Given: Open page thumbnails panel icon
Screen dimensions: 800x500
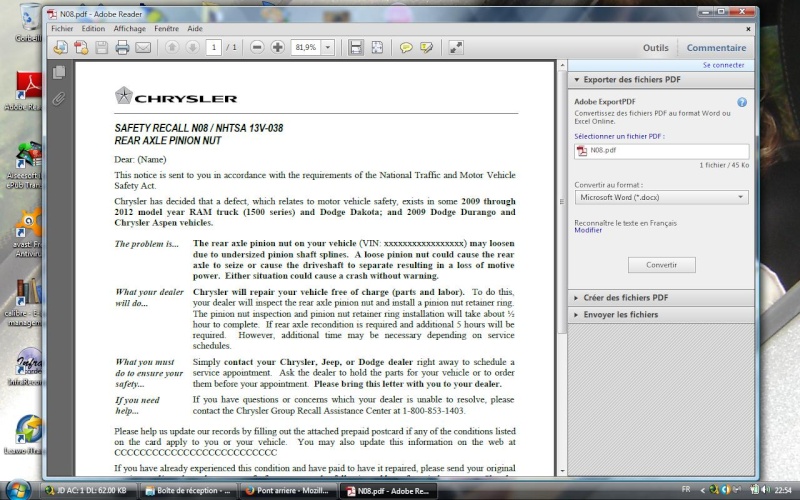Looking at the screenshot, I should (x=59, y=72).
